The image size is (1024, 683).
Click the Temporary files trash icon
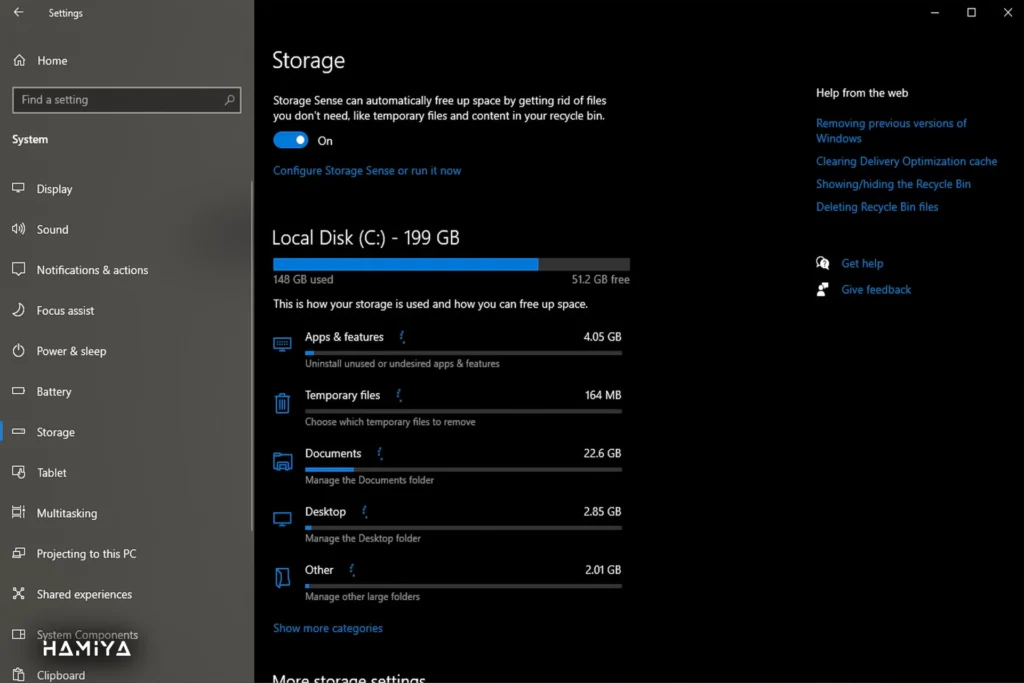coord(282,403)
